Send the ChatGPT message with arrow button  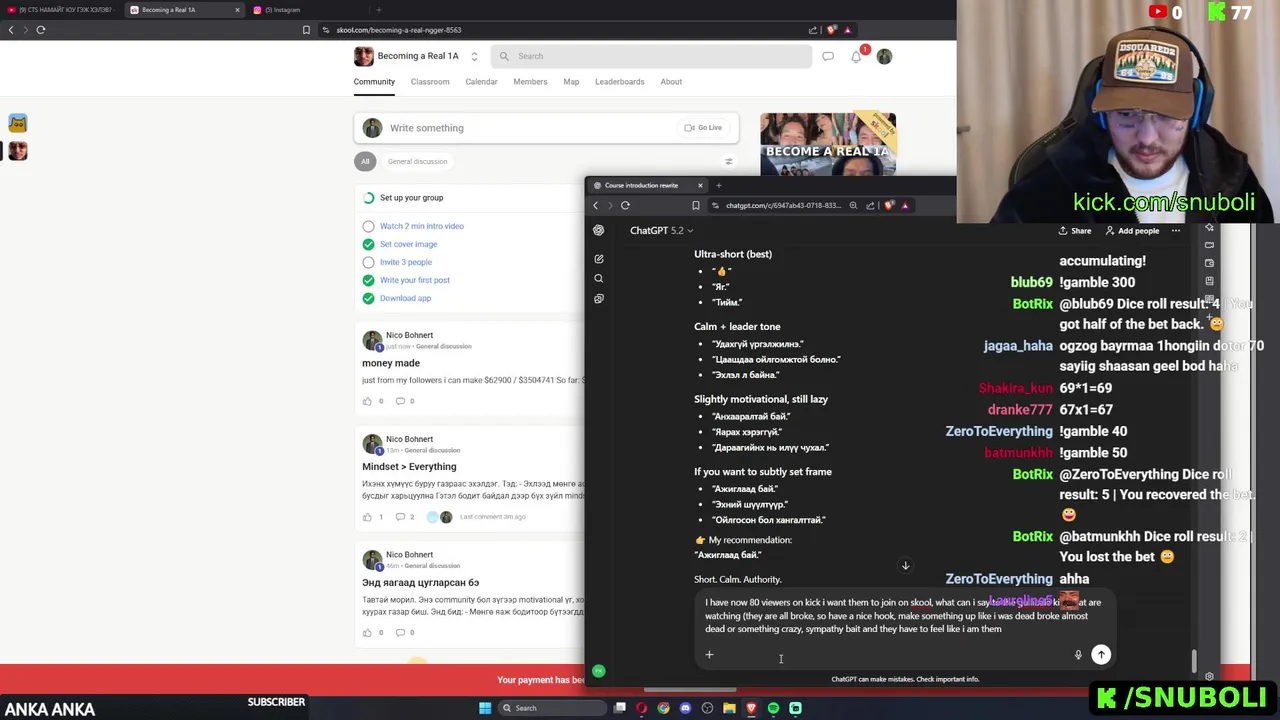[1101, 654]
